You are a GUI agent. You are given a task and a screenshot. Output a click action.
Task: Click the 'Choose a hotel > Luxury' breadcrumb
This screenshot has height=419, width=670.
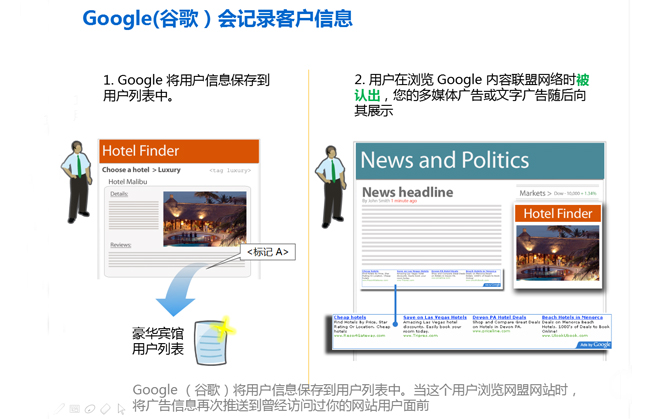click(141, 170)
